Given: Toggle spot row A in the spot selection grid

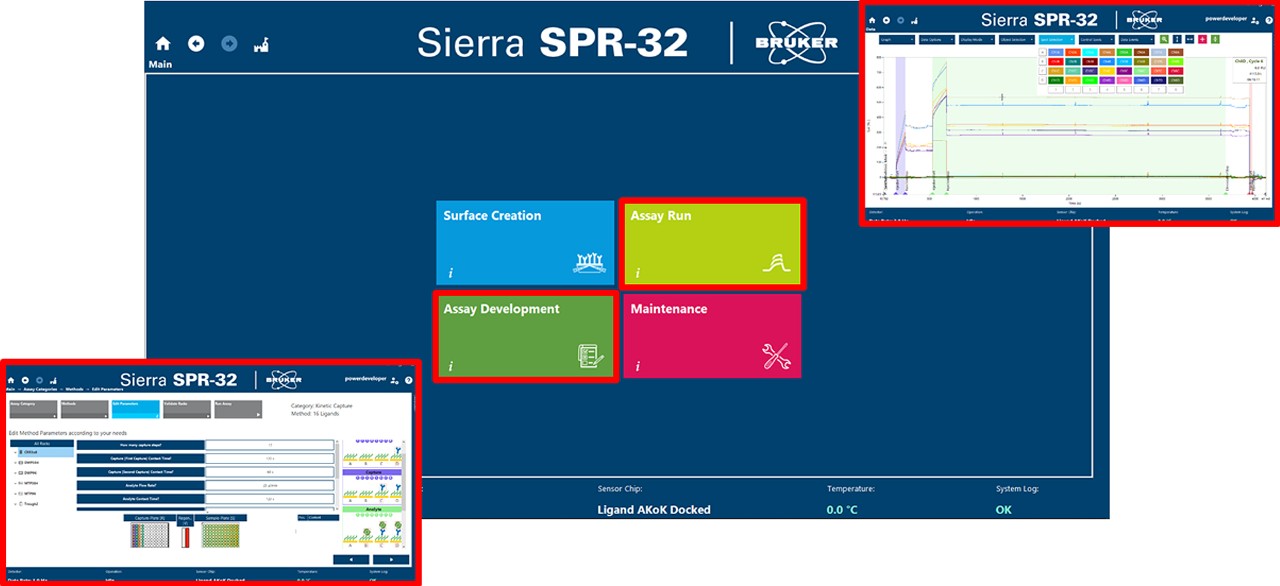Looking at the screenshot, I should coord(1042,51).
